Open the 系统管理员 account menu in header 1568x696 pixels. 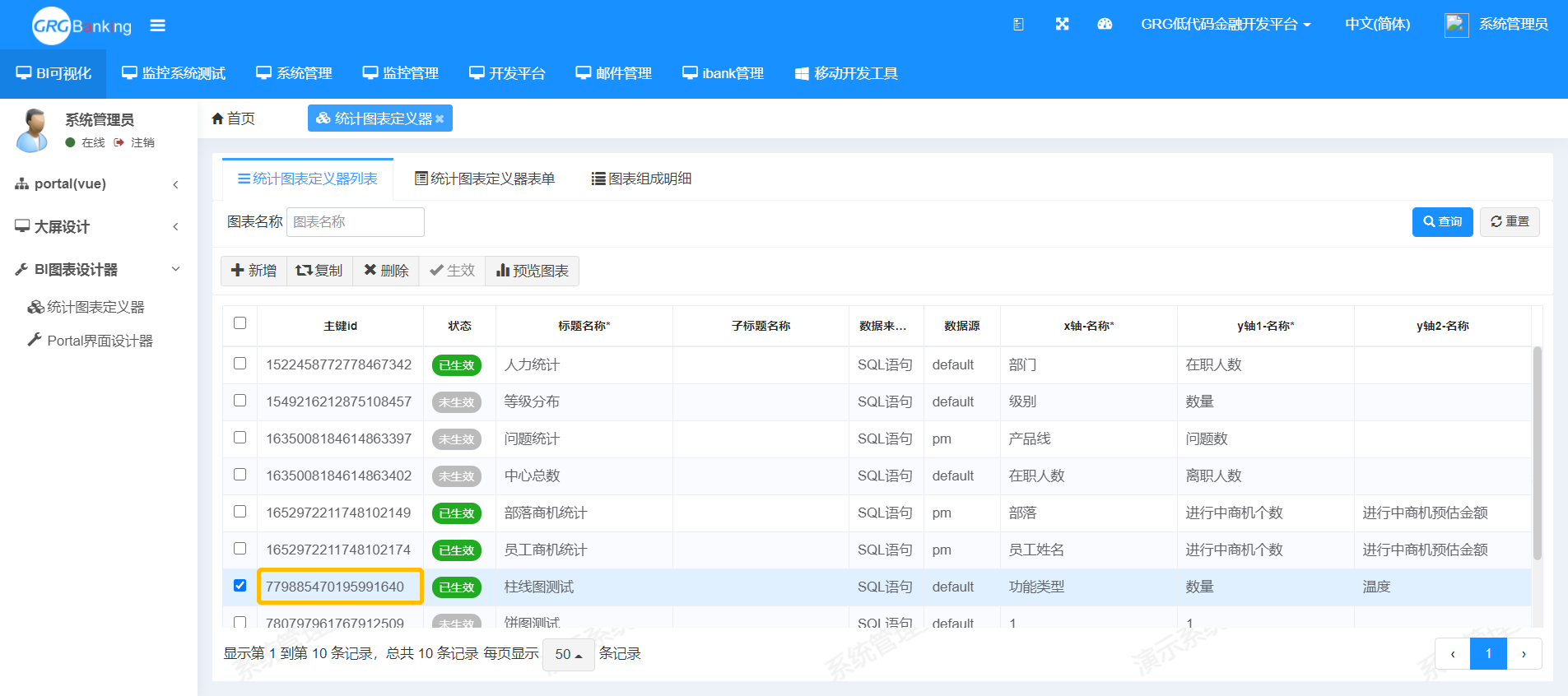click(1513, 25)
